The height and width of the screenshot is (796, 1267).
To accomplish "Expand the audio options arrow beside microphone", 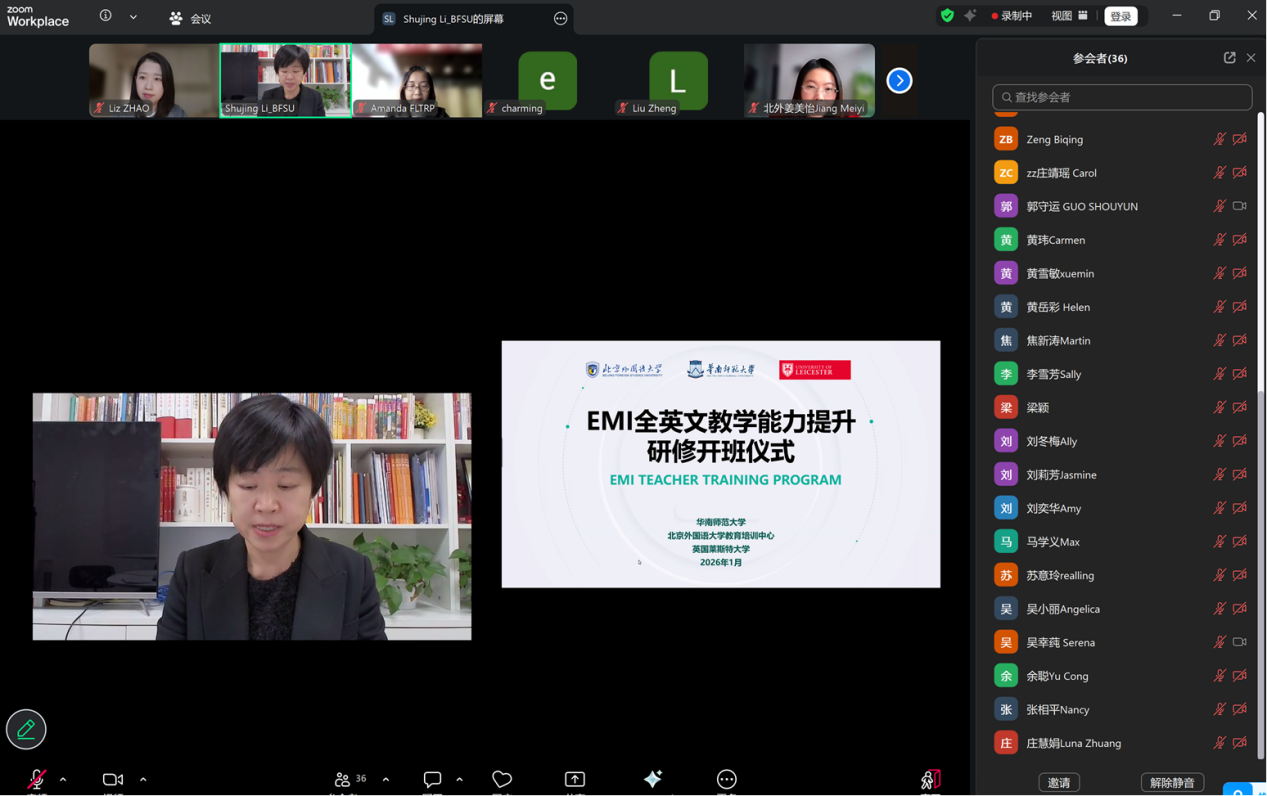I will pyautogui.click(x=63, y=780).
